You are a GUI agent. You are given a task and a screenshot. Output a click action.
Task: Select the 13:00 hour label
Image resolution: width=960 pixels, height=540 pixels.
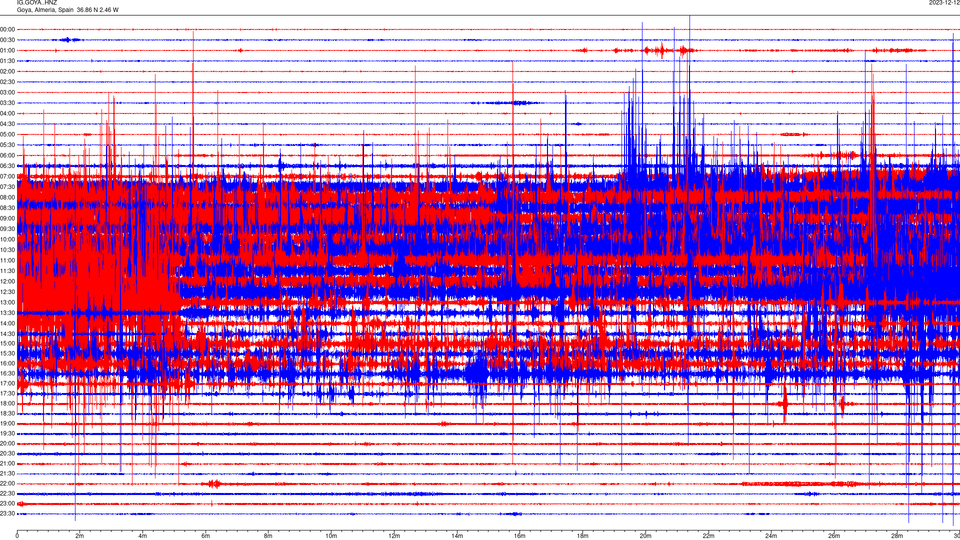tap(7, 302)
